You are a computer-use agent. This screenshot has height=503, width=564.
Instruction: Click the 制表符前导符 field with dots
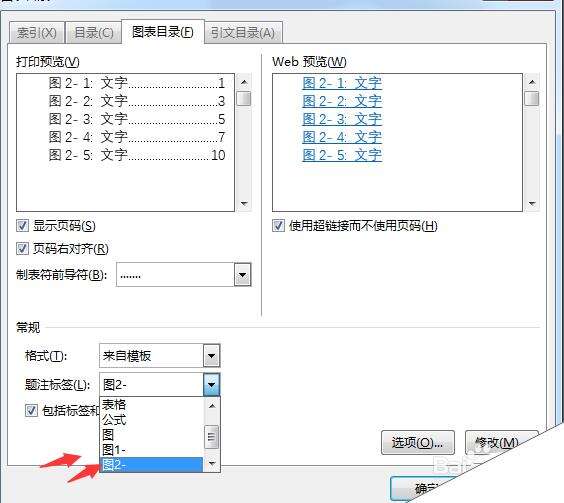pos(175,275)
